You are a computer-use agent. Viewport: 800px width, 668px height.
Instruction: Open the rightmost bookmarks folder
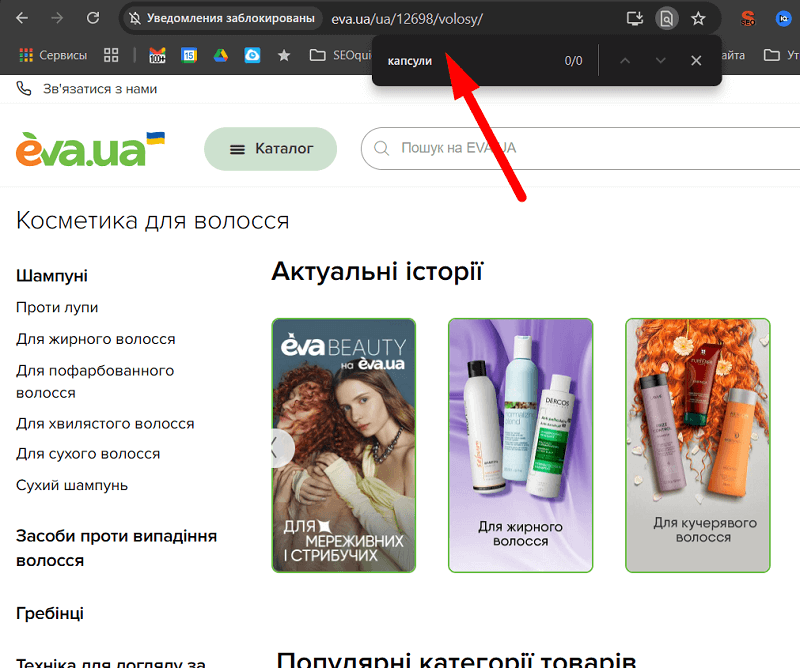pos(781,55)
